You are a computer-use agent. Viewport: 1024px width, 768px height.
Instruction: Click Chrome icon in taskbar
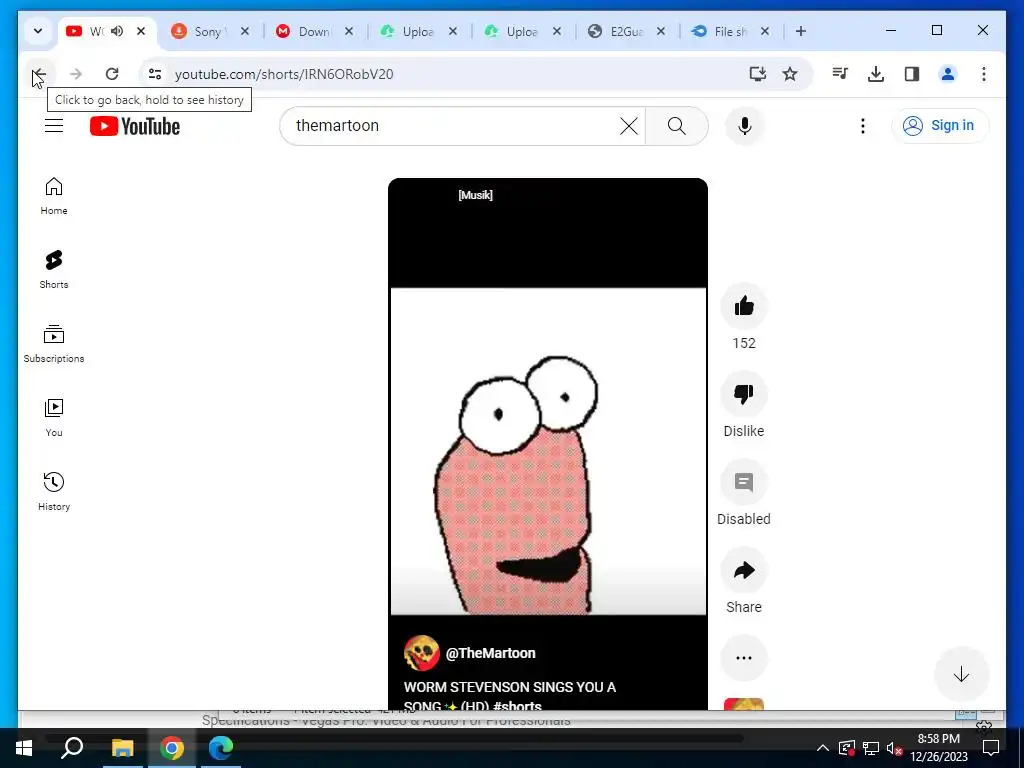click(172, 748)
